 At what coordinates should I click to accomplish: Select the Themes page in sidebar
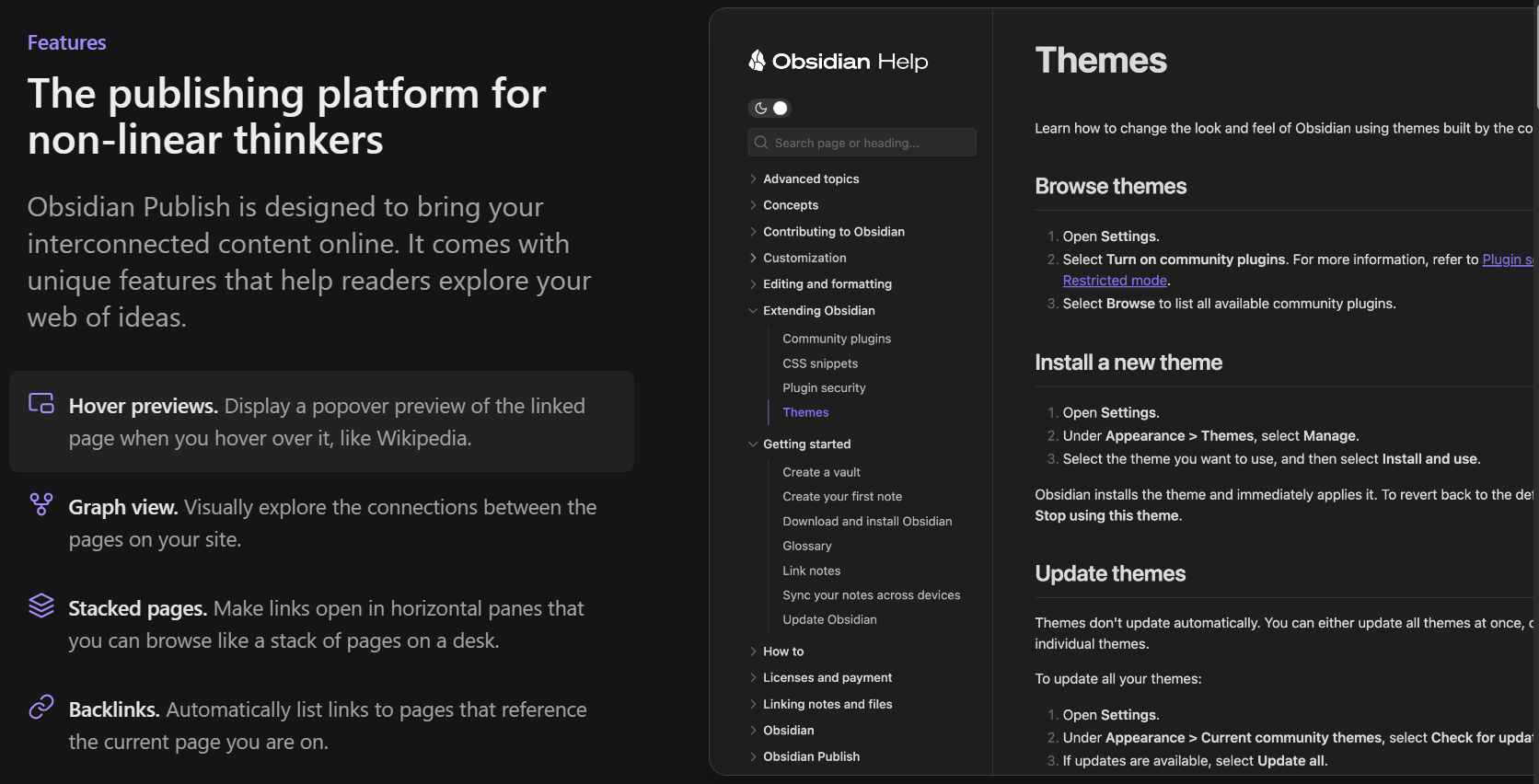pyautogui.click(x=805, y=413)
